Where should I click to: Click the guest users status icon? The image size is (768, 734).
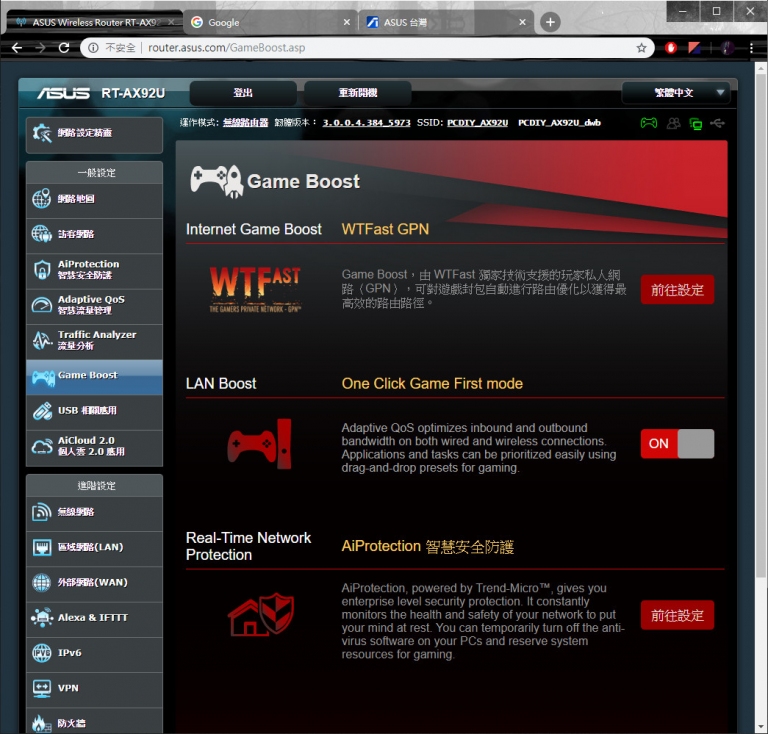pyautogui.click(x=674, y=123)
